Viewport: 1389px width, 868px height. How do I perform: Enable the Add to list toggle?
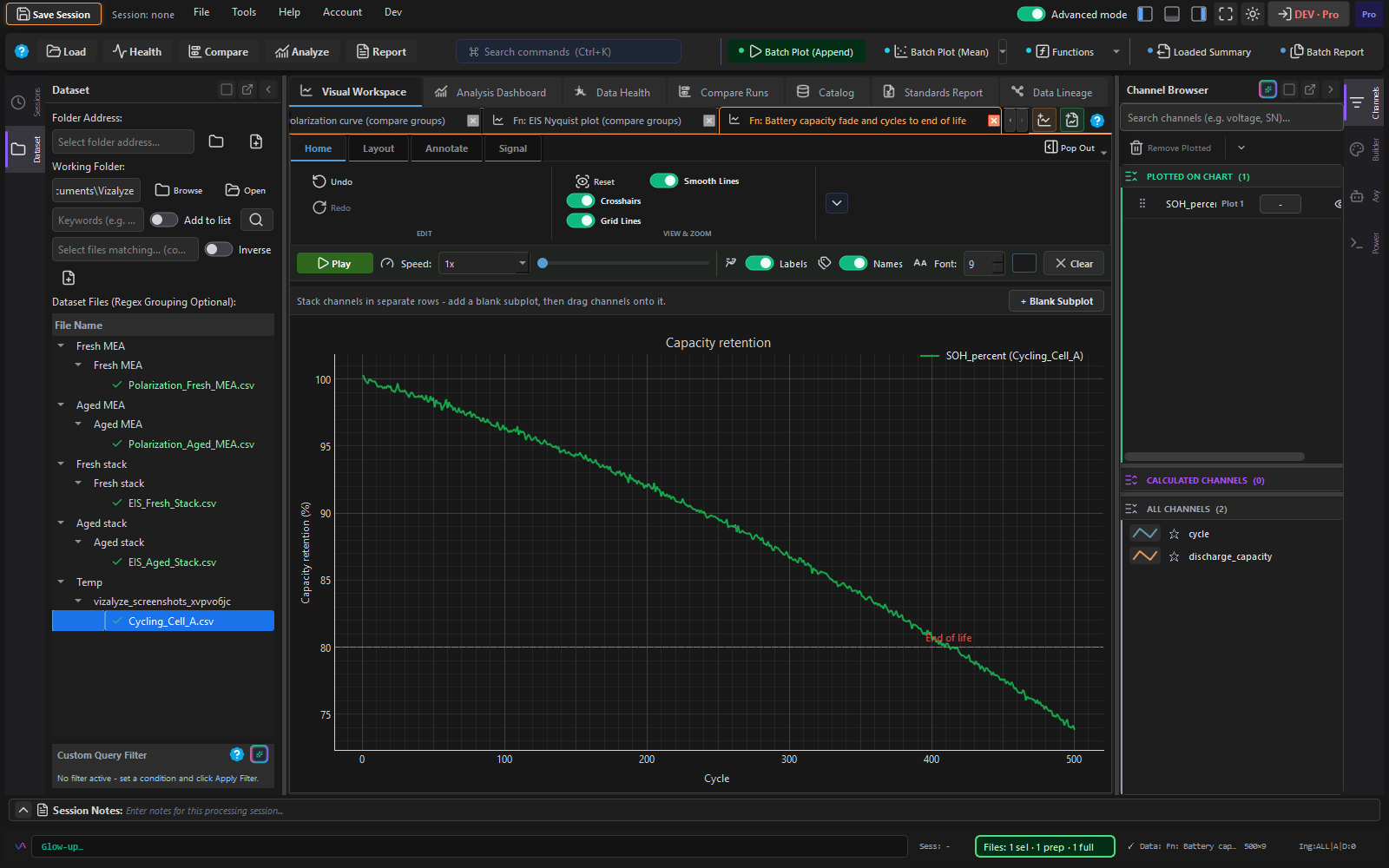163,220
